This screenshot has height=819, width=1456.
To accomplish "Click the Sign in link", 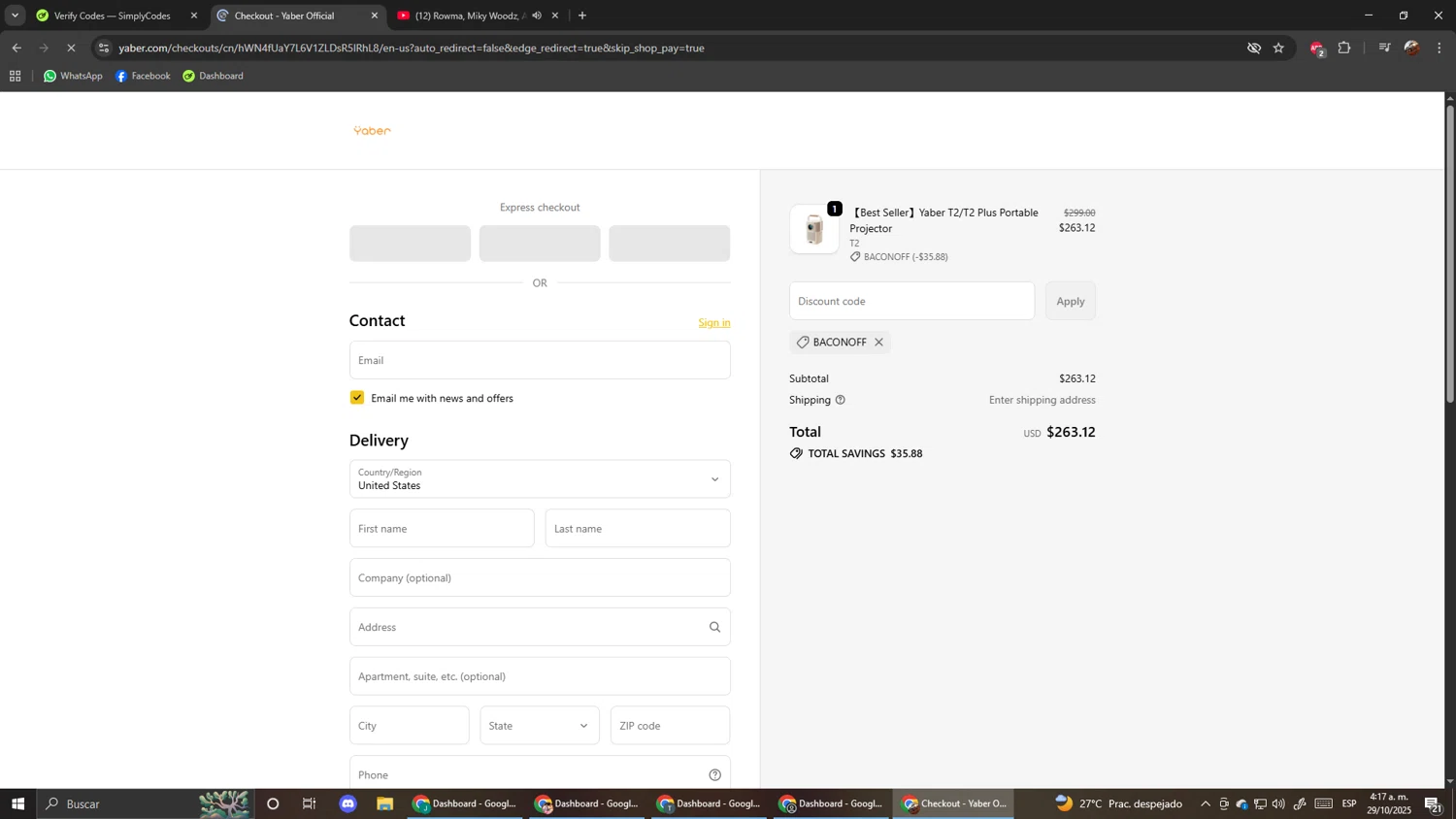I will tap(714, 323).
